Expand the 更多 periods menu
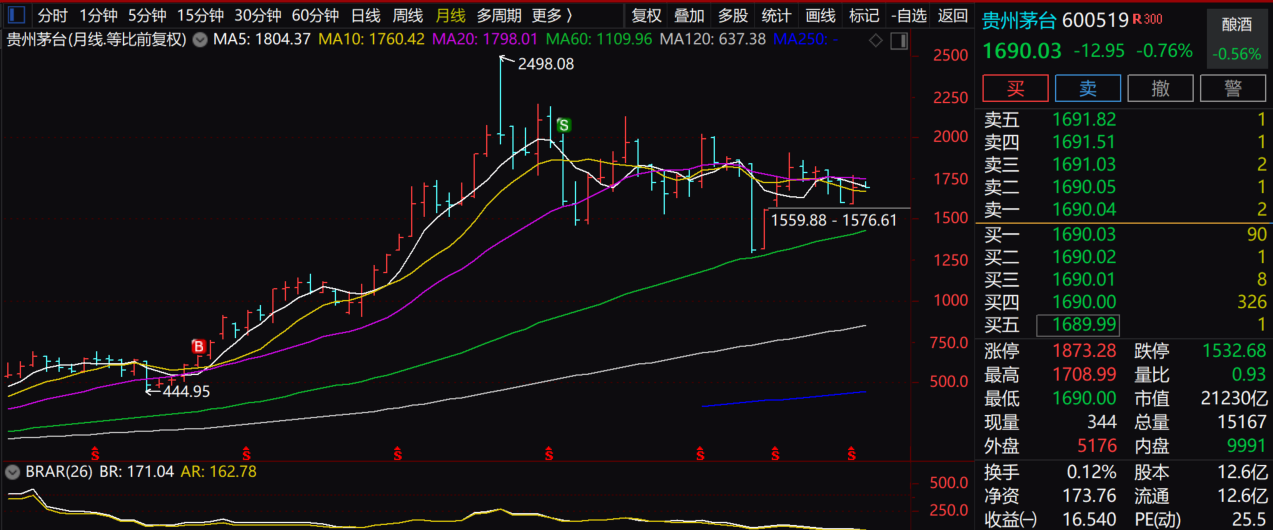This screenshot has width=1273, height=530. [552, 16]
